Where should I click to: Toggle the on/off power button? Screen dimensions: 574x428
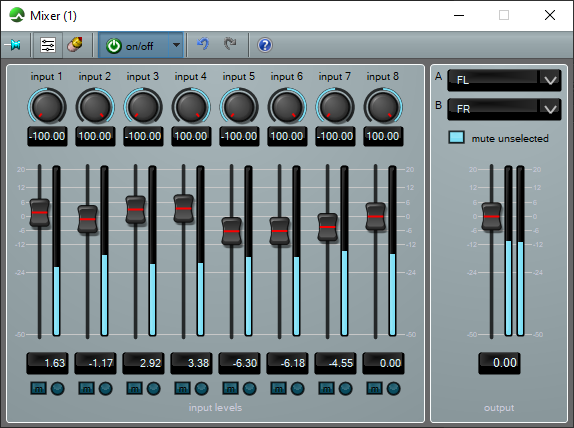pos(134,46)
